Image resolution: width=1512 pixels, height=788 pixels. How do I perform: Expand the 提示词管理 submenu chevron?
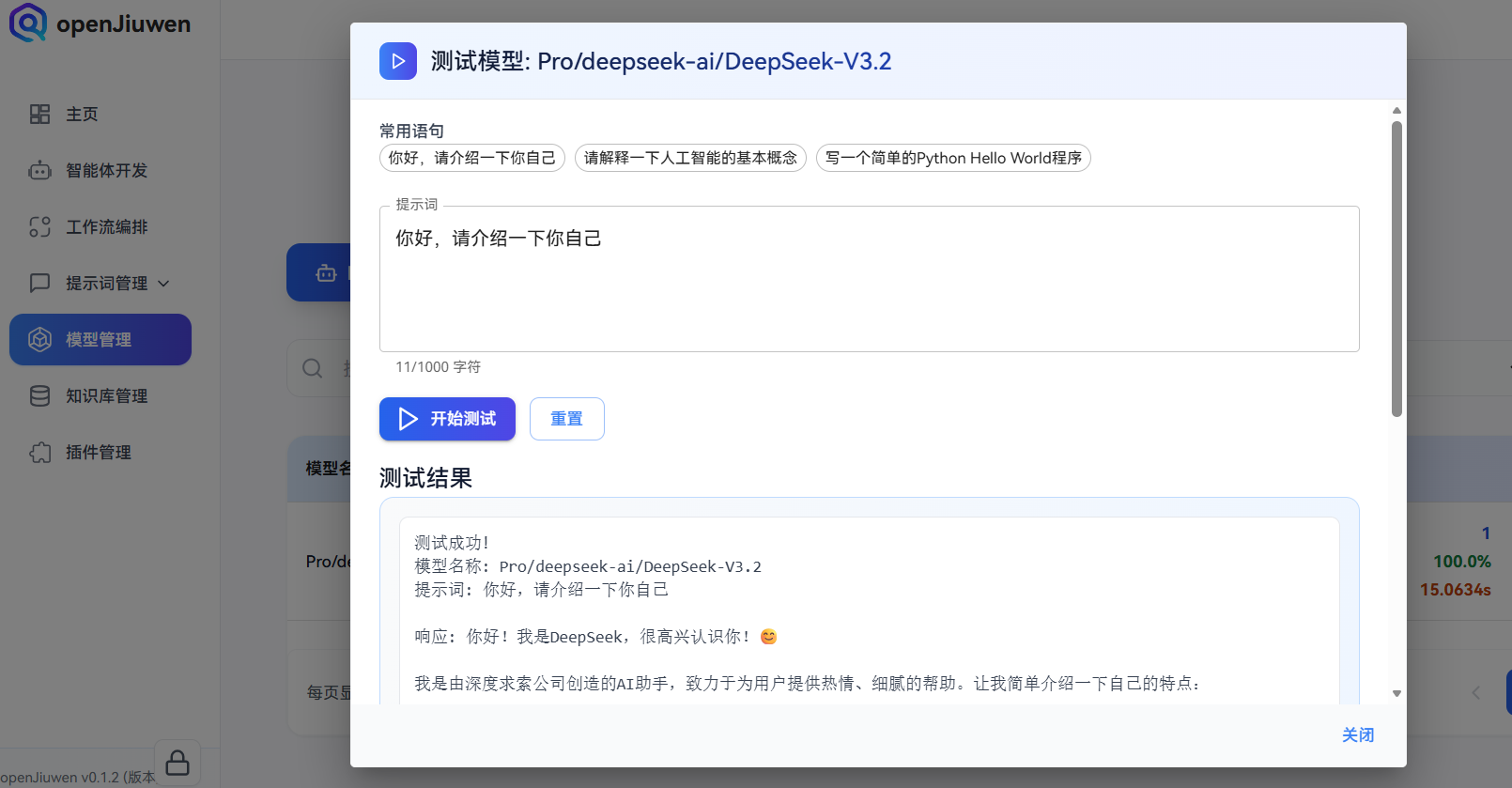coord(163,284)
